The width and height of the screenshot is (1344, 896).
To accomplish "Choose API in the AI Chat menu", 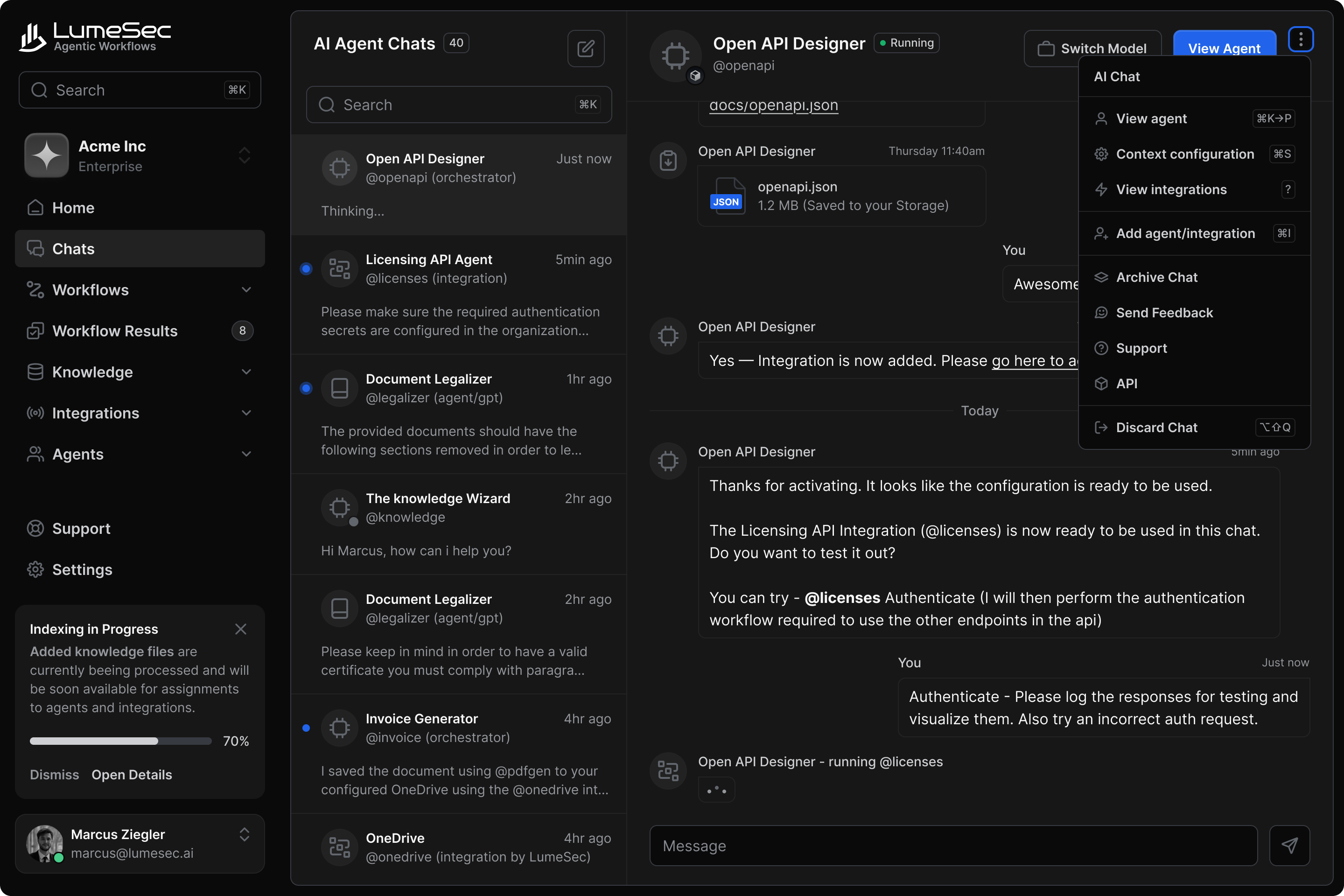I will click(x=1194, y=384).
